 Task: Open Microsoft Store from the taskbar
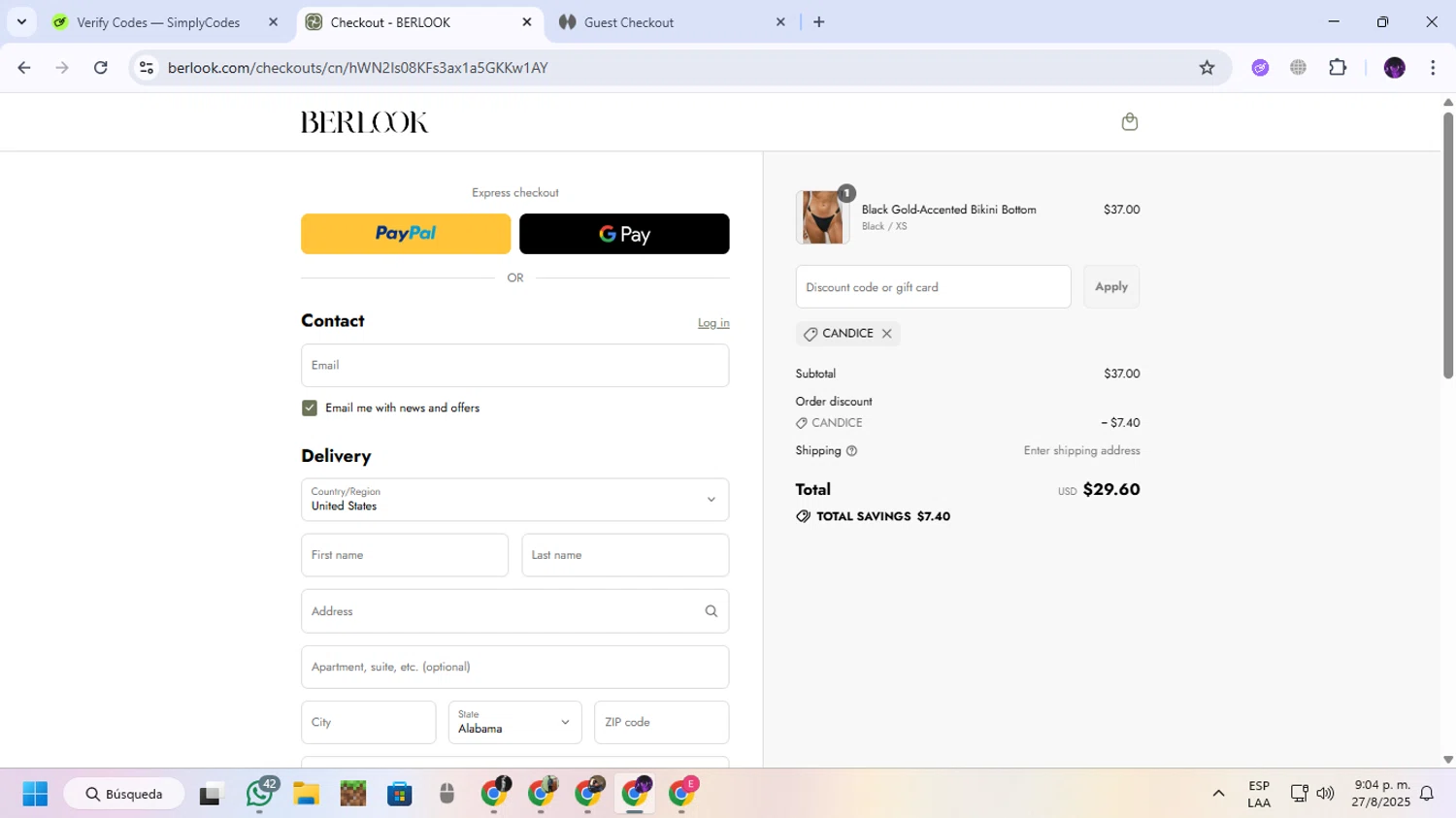(x=399, y=795)
